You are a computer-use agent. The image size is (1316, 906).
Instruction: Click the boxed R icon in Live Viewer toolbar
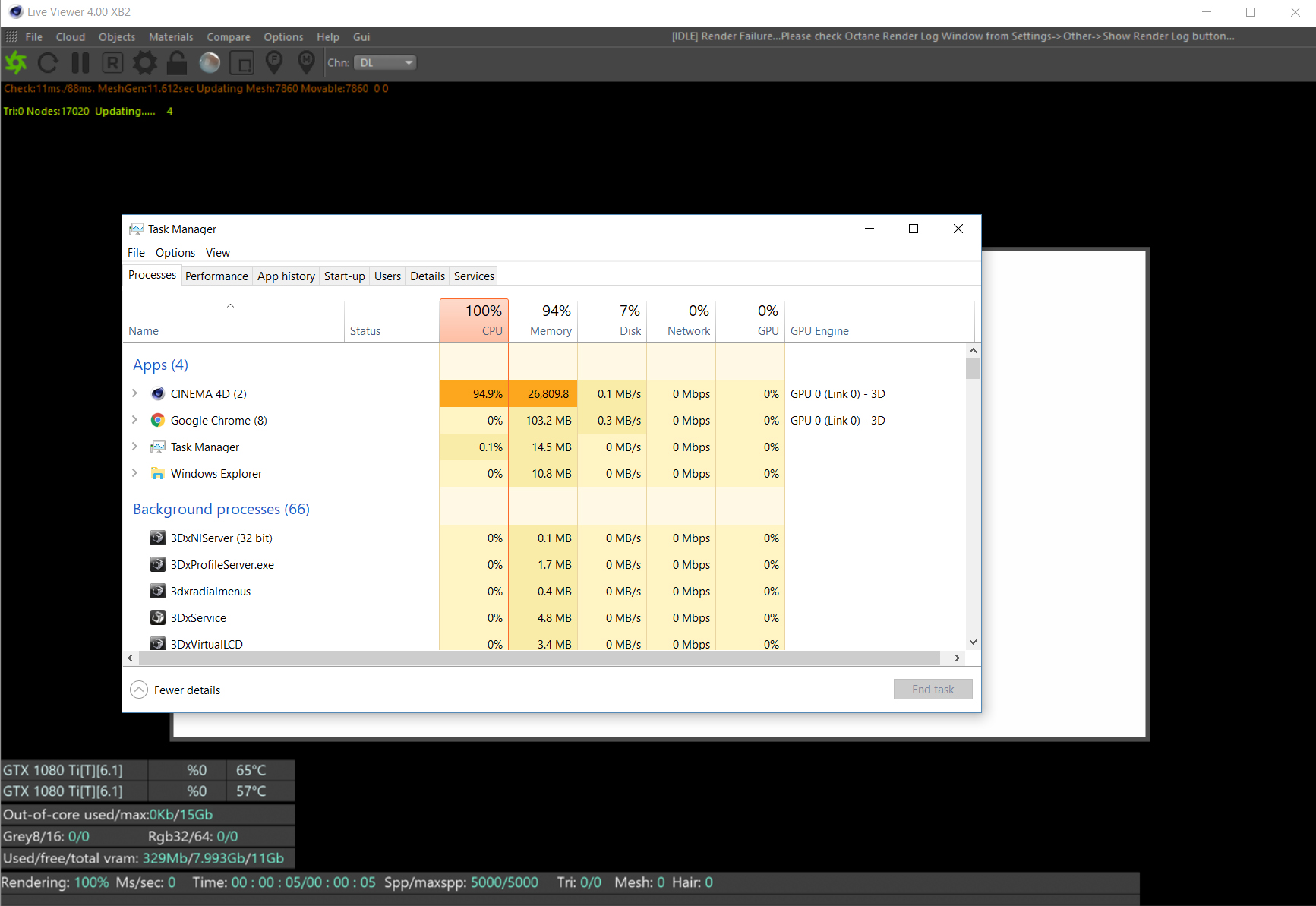click(112, 62)
